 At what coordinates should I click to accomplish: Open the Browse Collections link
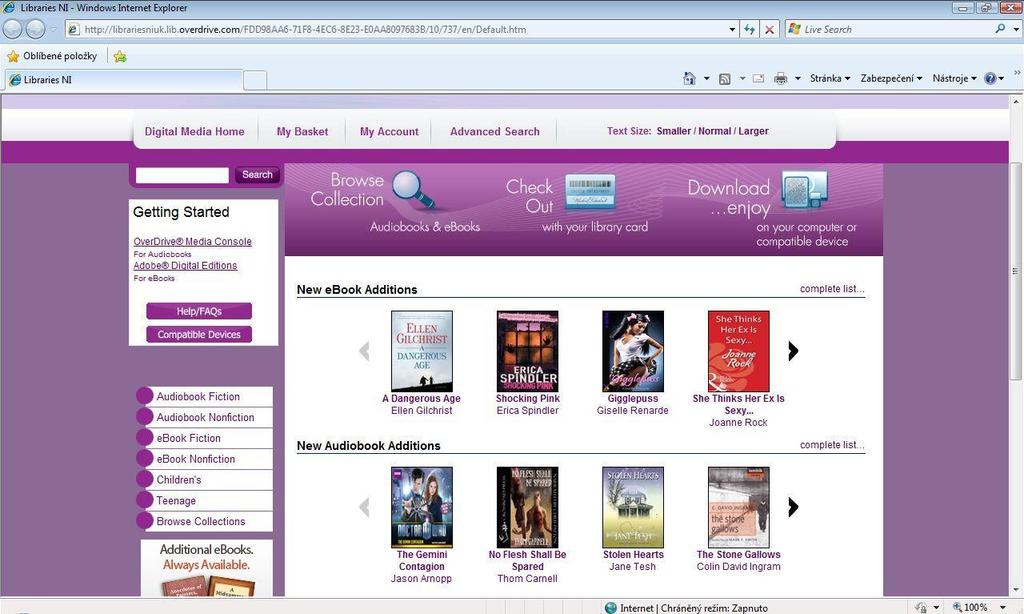pos(200,522)
